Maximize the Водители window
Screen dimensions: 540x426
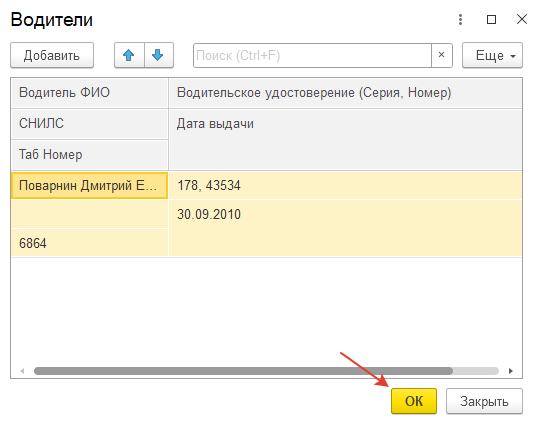(x=491, y=19)
